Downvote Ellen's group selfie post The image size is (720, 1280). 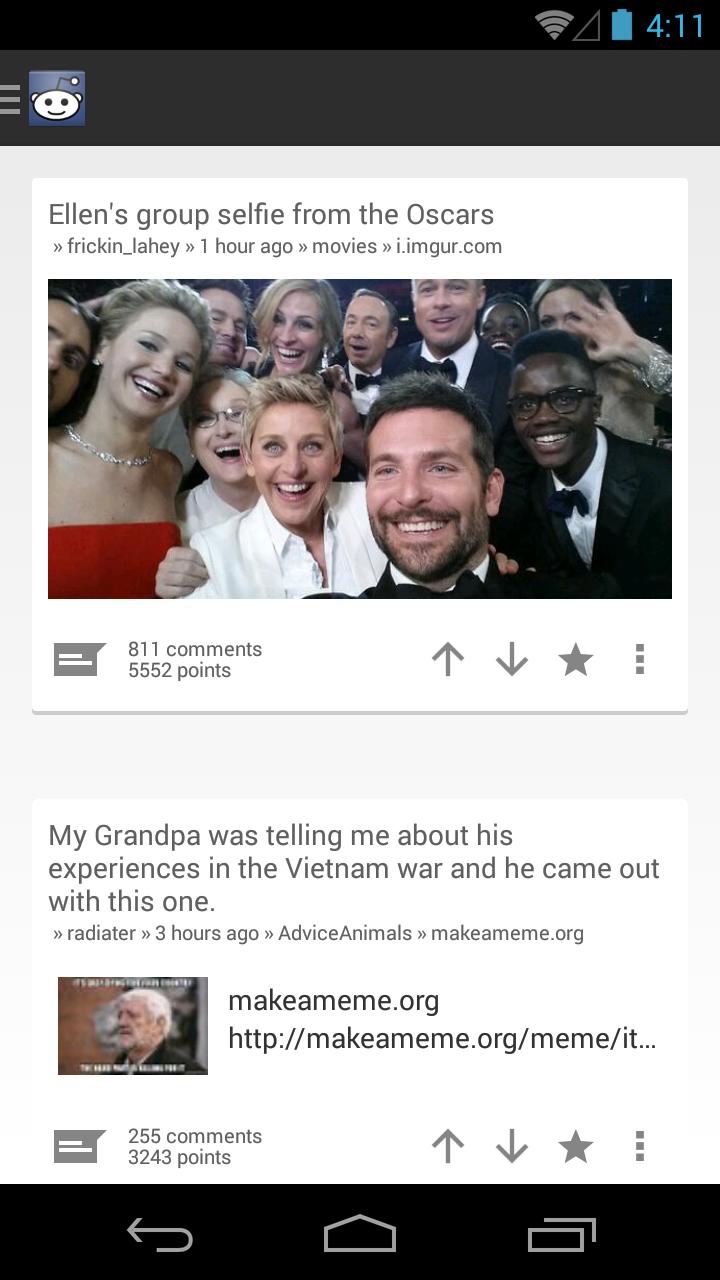(x=512, y=659)
